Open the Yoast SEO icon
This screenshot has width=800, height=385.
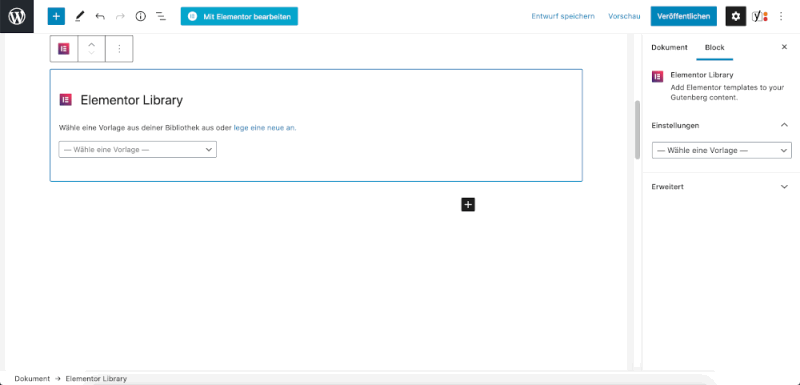760,16
